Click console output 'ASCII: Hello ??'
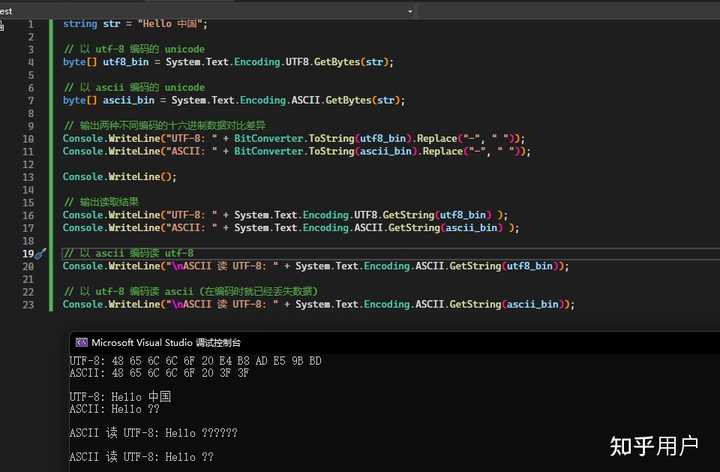 pyautogui.click(x=115, y=409)
